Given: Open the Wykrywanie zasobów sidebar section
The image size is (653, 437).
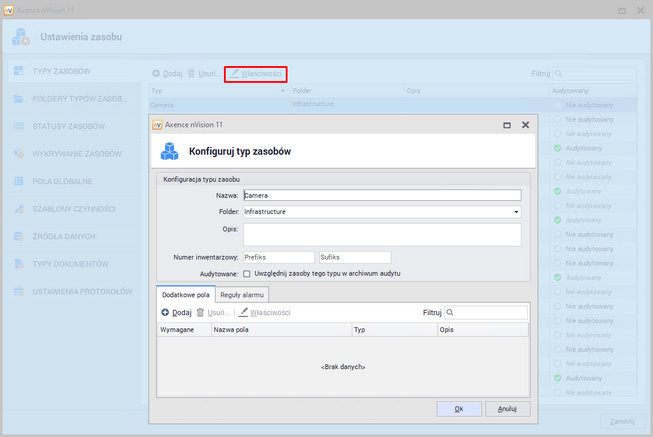Looking at the screenshot, I should pyautogui.click(x=76, y=154).
